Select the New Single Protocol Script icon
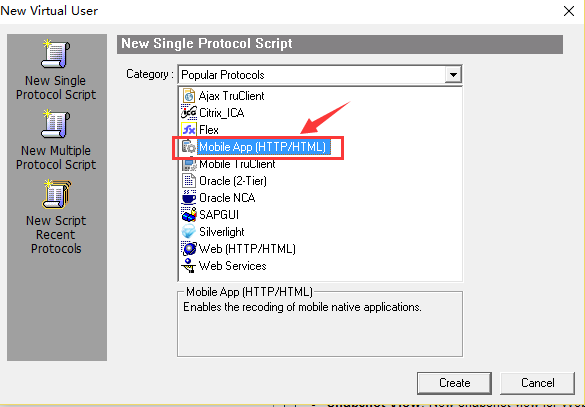 click(x=55, y=54)
